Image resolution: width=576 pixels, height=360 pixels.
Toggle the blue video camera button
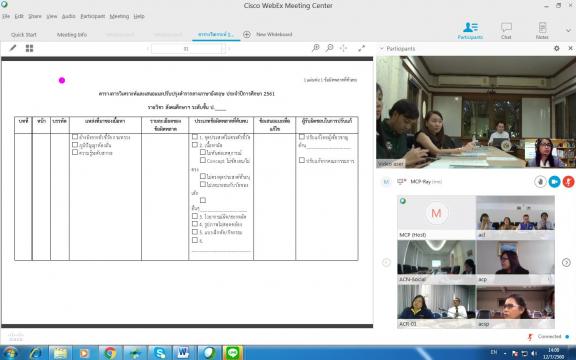coord(554,182)
